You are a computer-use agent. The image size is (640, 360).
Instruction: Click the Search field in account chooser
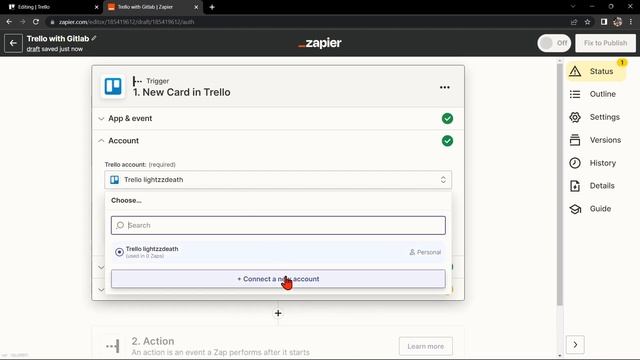tap(278, 225)
